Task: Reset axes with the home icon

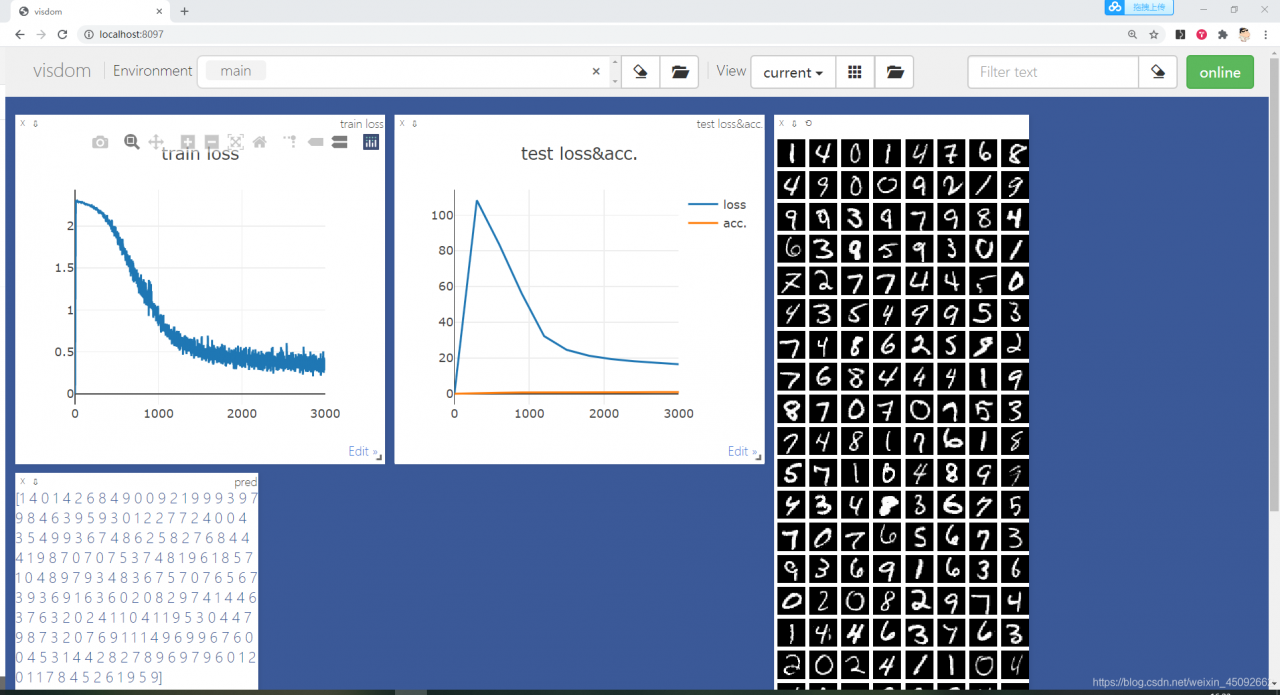Action: (x=260, y=143)
